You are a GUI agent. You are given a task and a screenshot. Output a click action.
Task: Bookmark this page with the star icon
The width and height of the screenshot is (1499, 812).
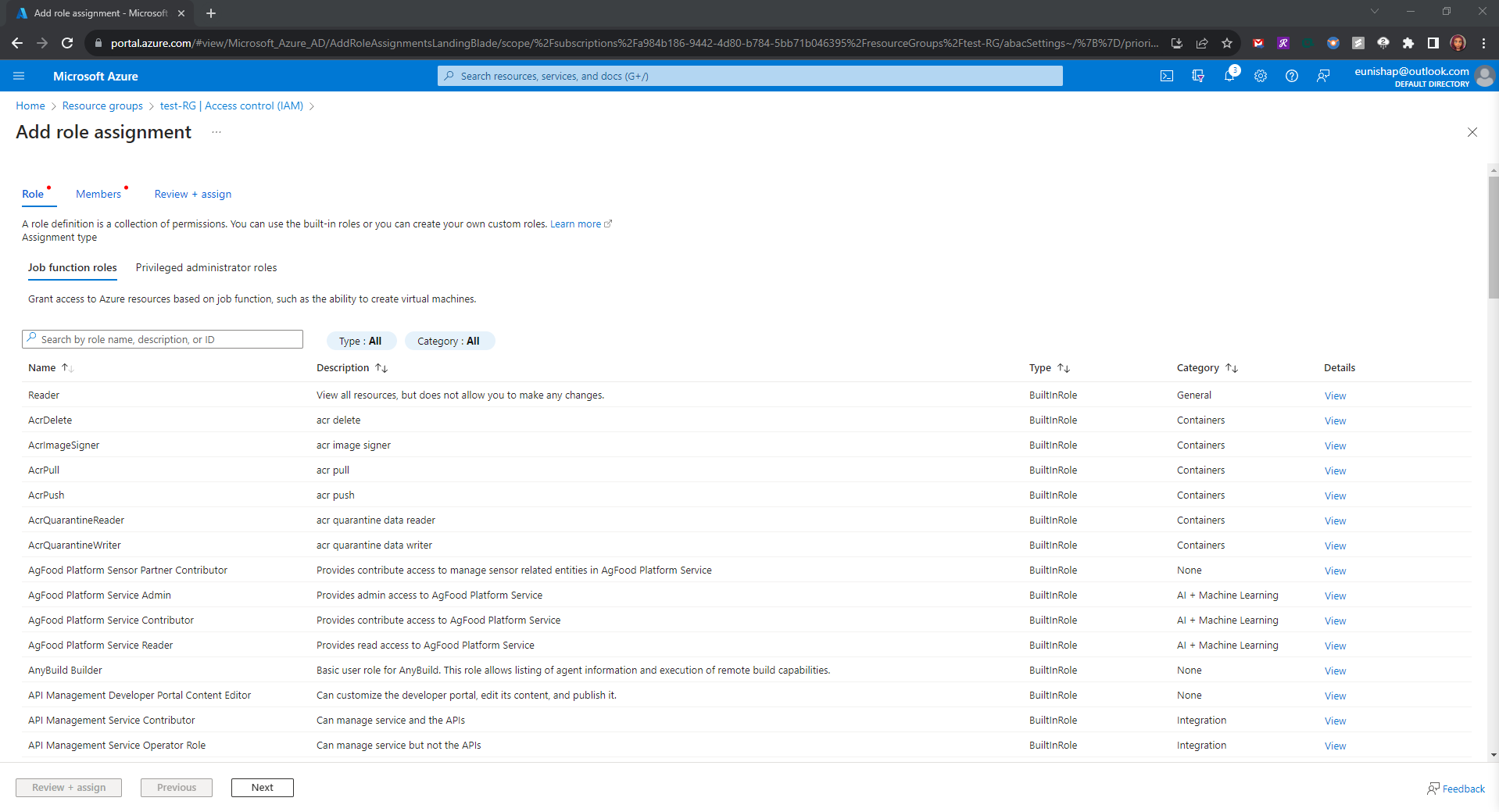pyautogui.click(x=1227, y=43)
